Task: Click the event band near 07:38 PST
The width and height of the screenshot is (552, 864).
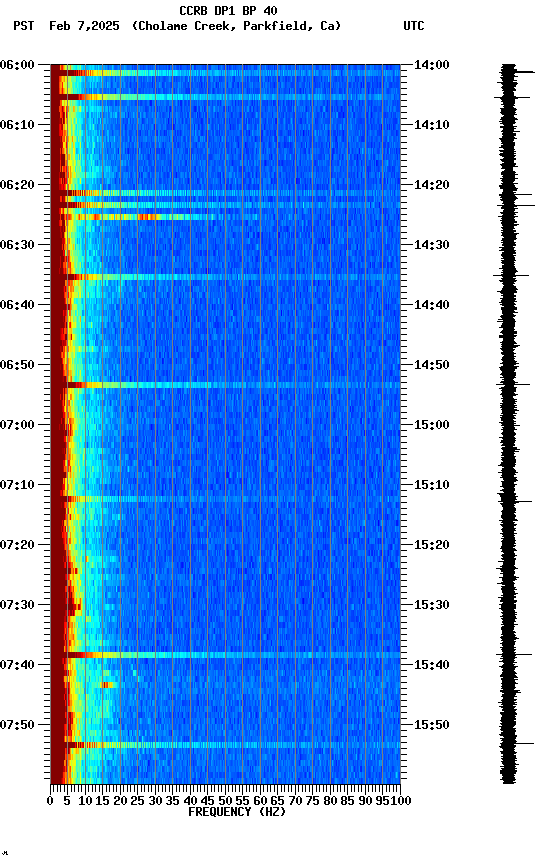Action: pos(225,655)
